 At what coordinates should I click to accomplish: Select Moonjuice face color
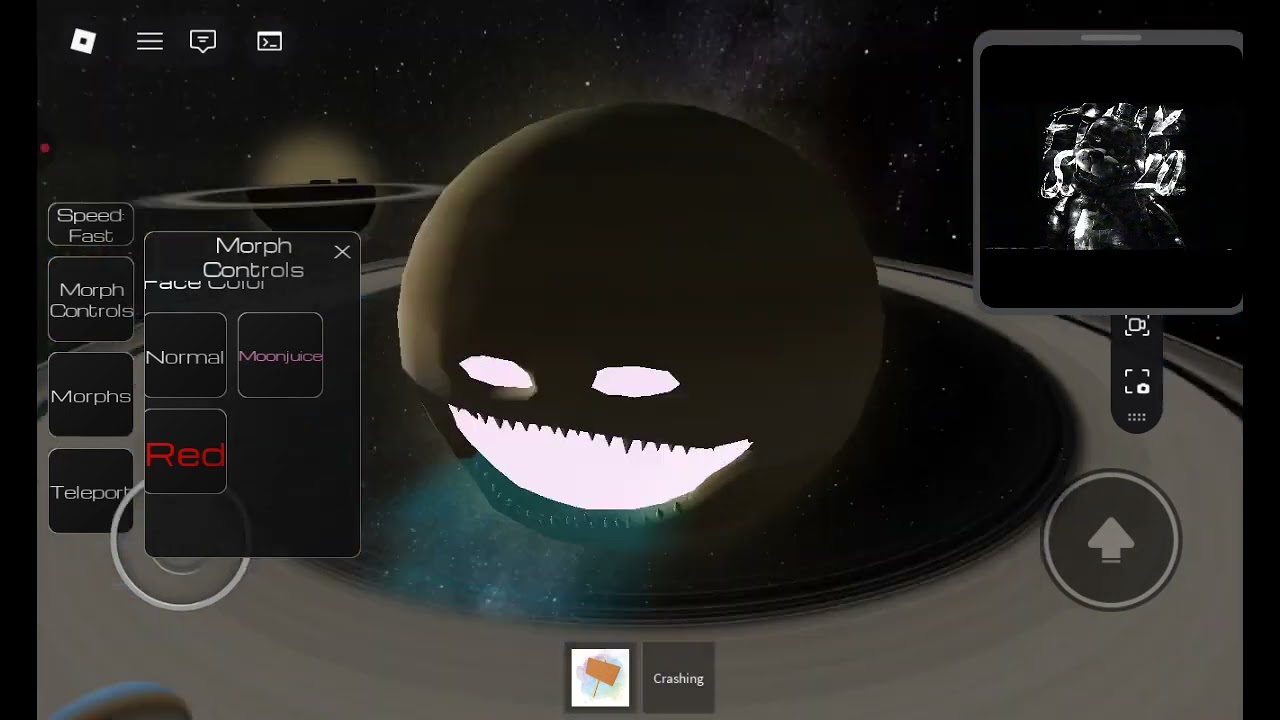pyautogui.click(x=280, y=356)
